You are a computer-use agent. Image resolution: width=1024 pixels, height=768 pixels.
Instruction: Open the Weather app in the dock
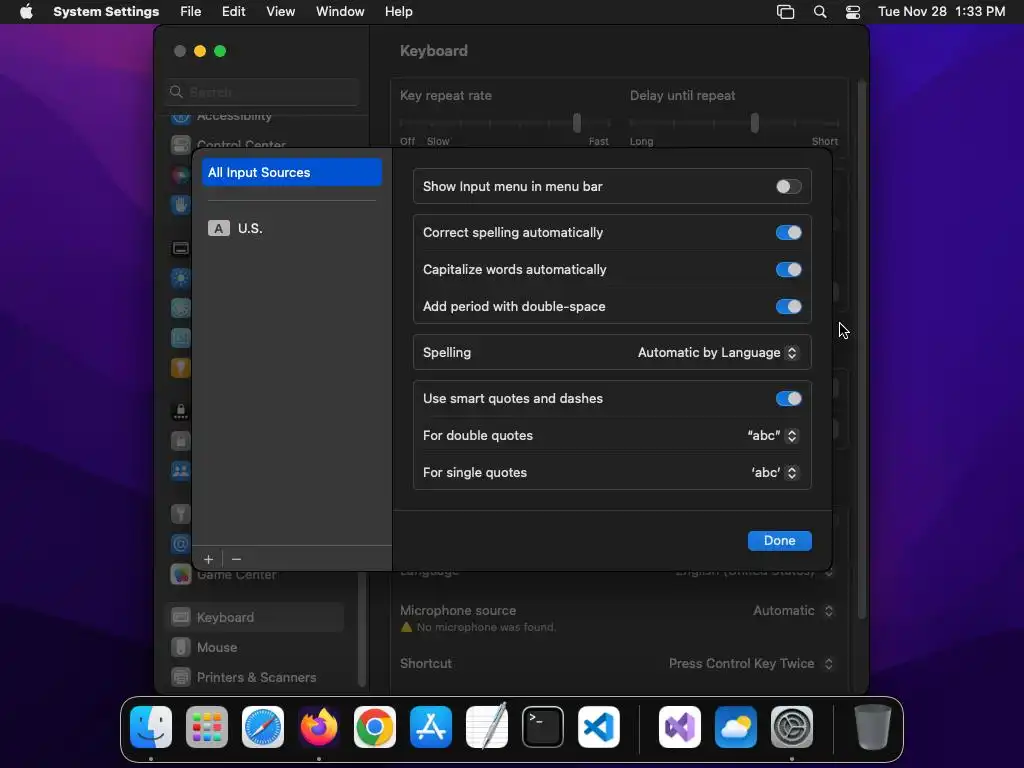click(x=736, y=727)
